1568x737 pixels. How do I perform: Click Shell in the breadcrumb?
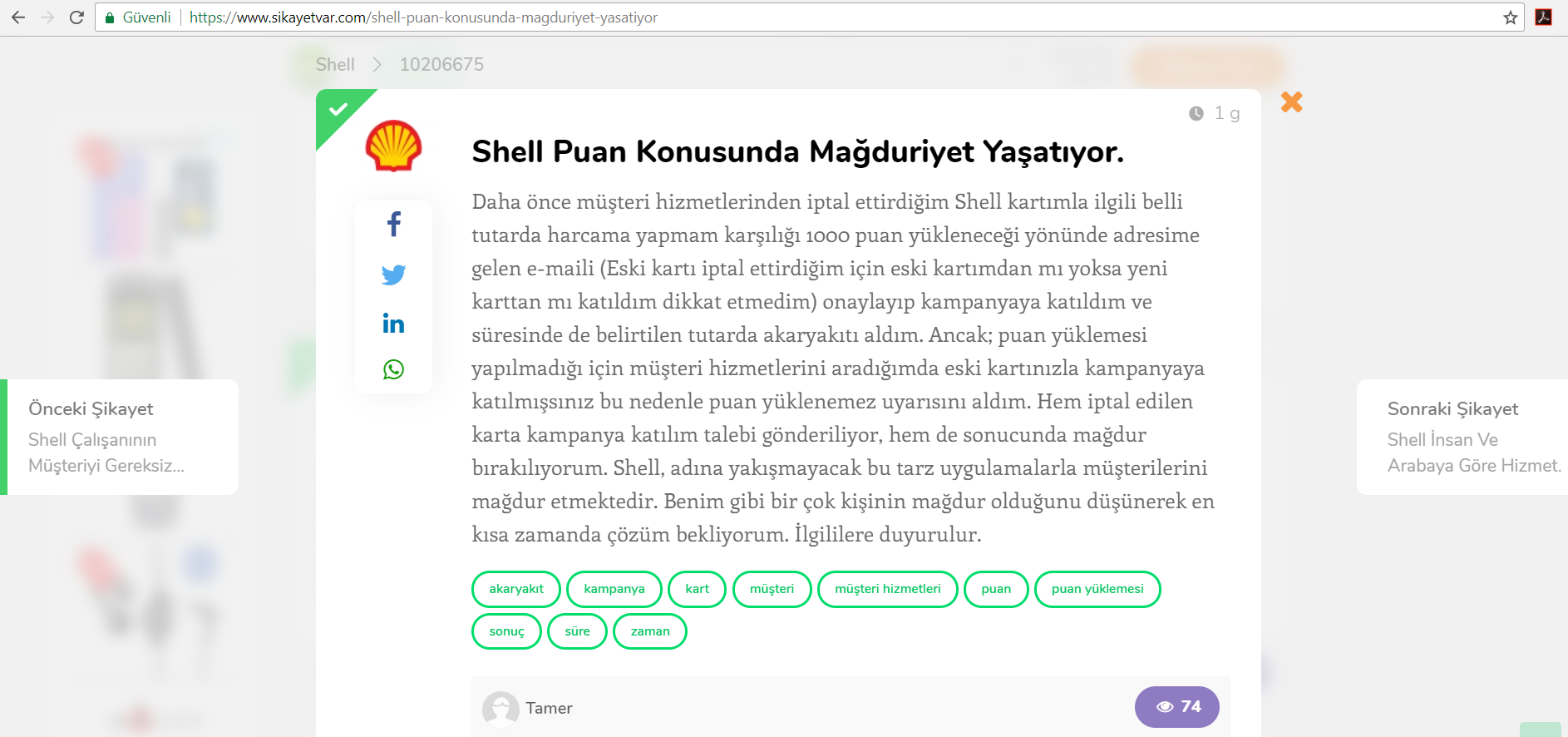click(335, 65)
